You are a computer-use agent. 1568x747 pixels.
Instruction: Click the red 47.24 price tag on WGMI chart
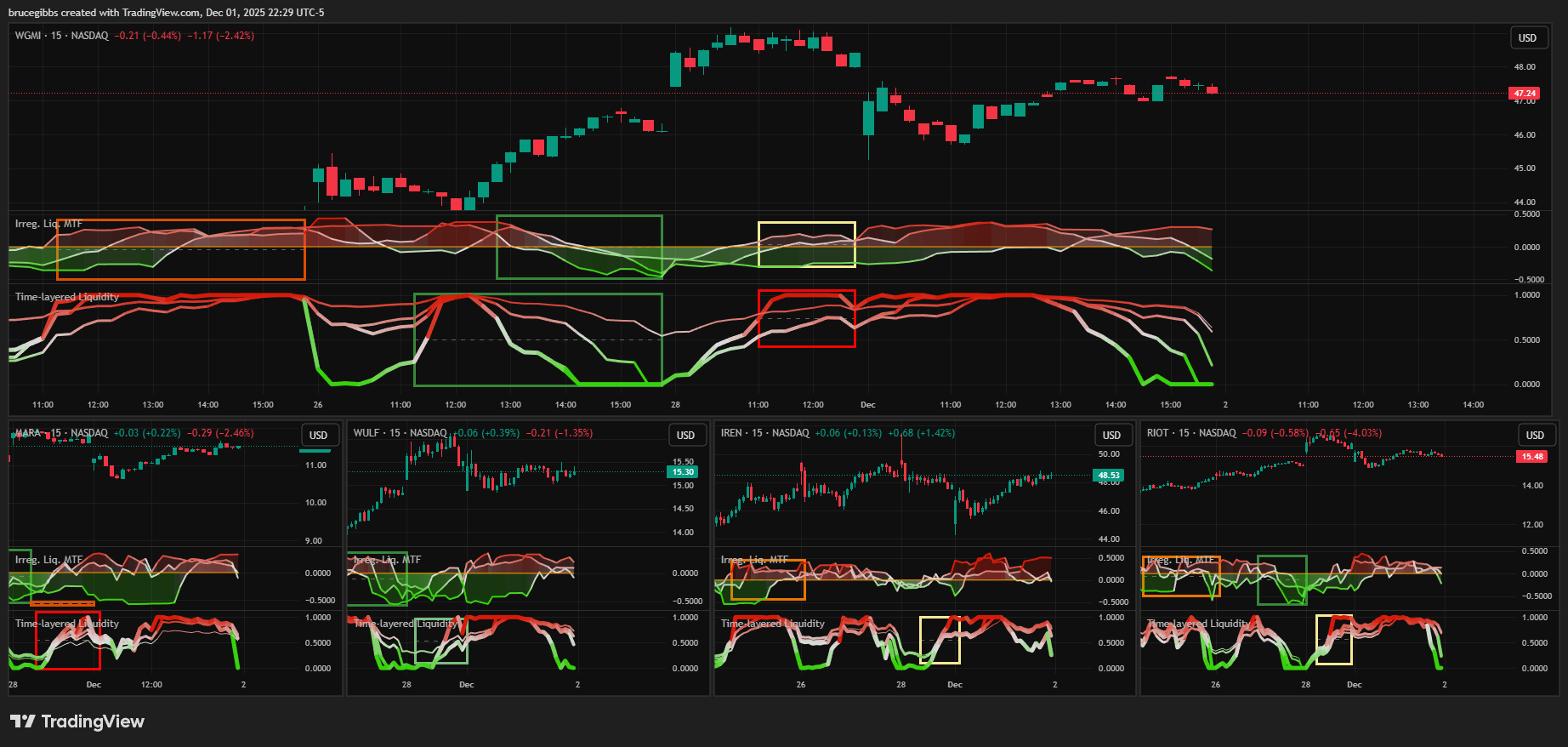click(x=1524, y=94)
